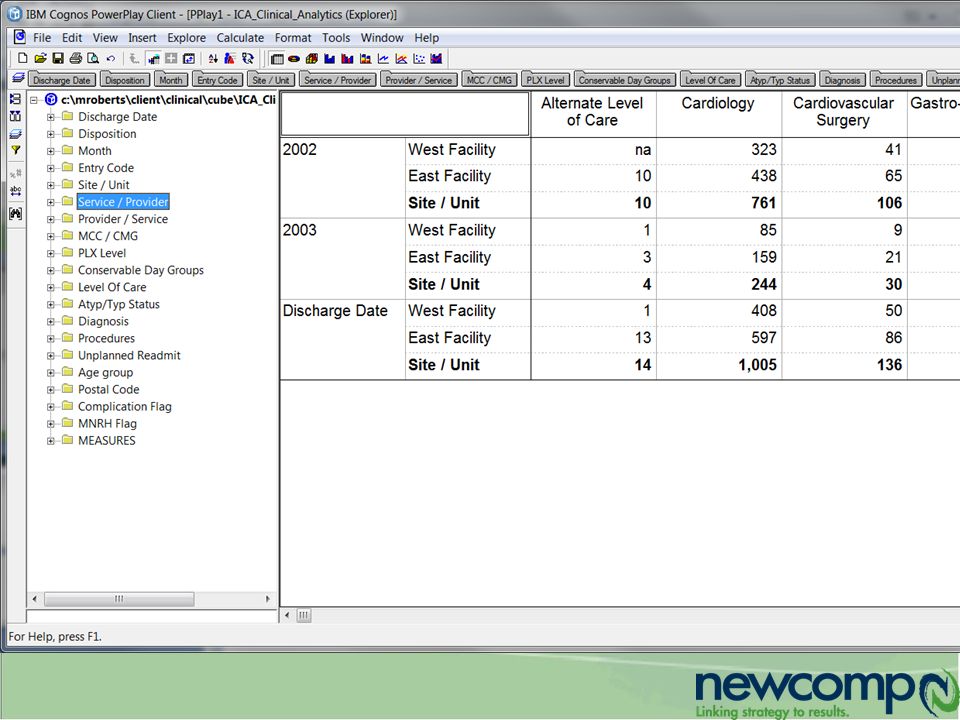Click the Discharge Date dimension line button

coord(62,80)
